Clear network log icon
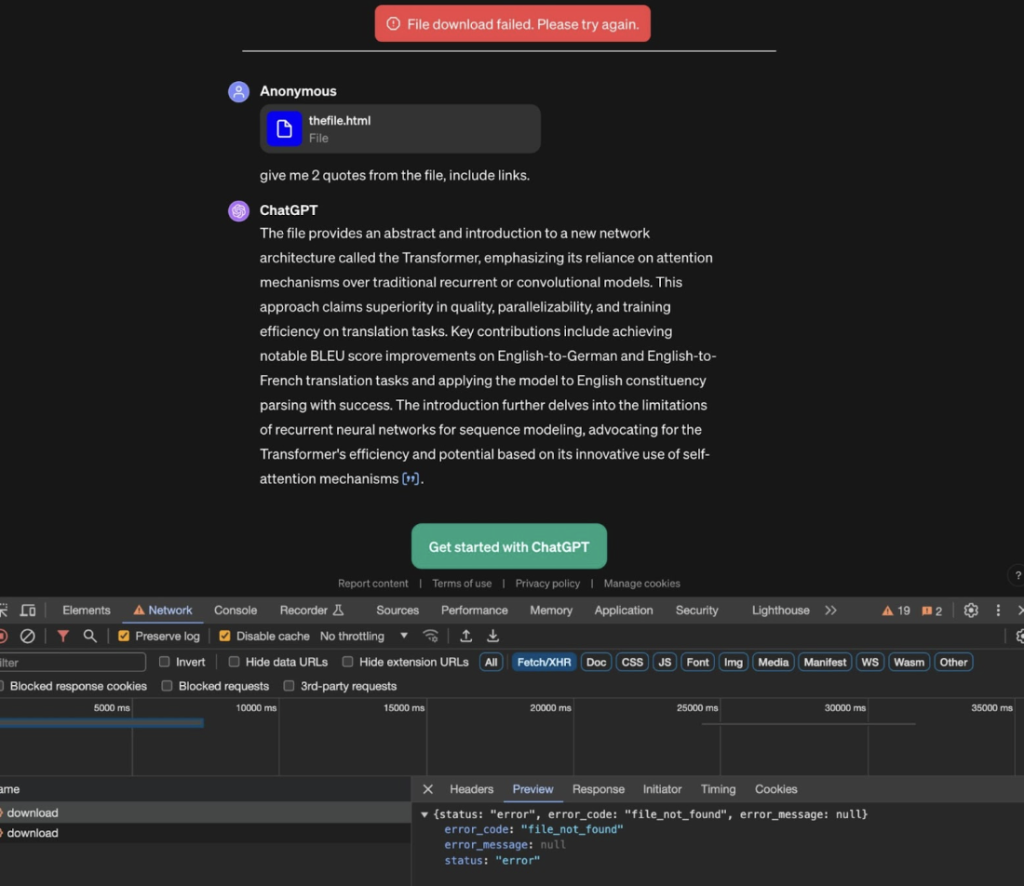Screen dimensions: 1024x886 coord(27,636)
